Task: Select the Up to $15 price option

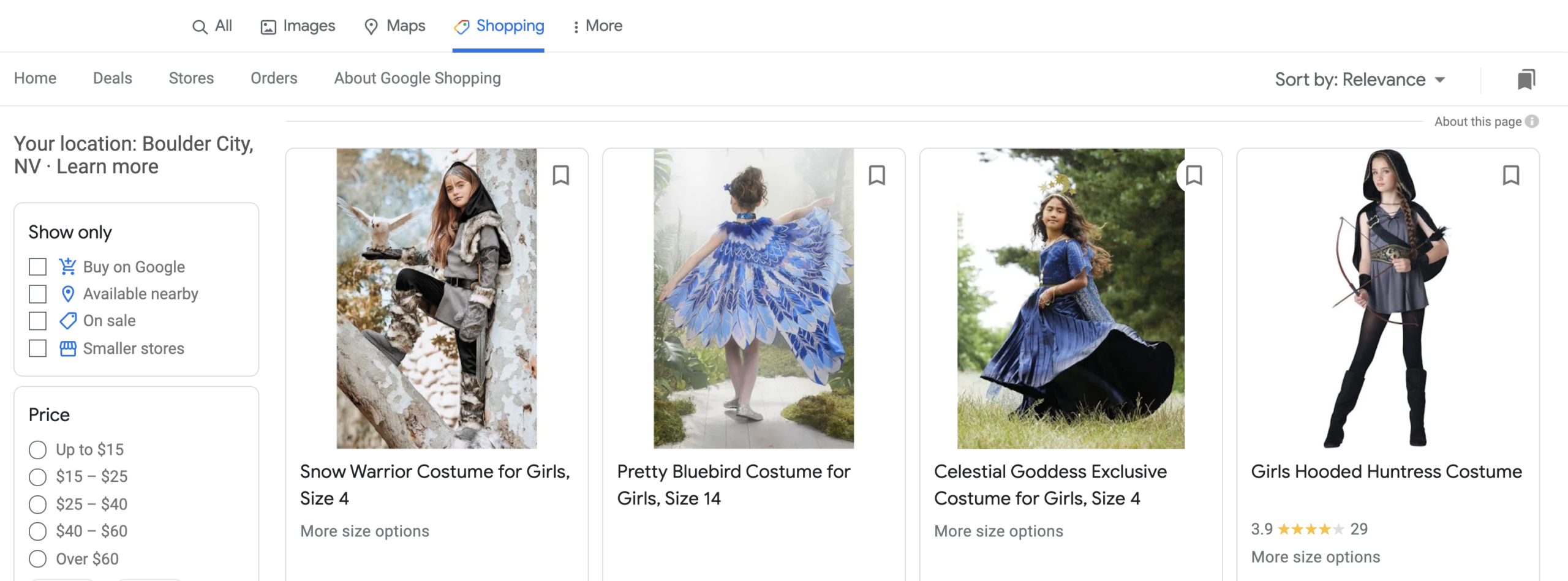Action: (x=38, y=450)
